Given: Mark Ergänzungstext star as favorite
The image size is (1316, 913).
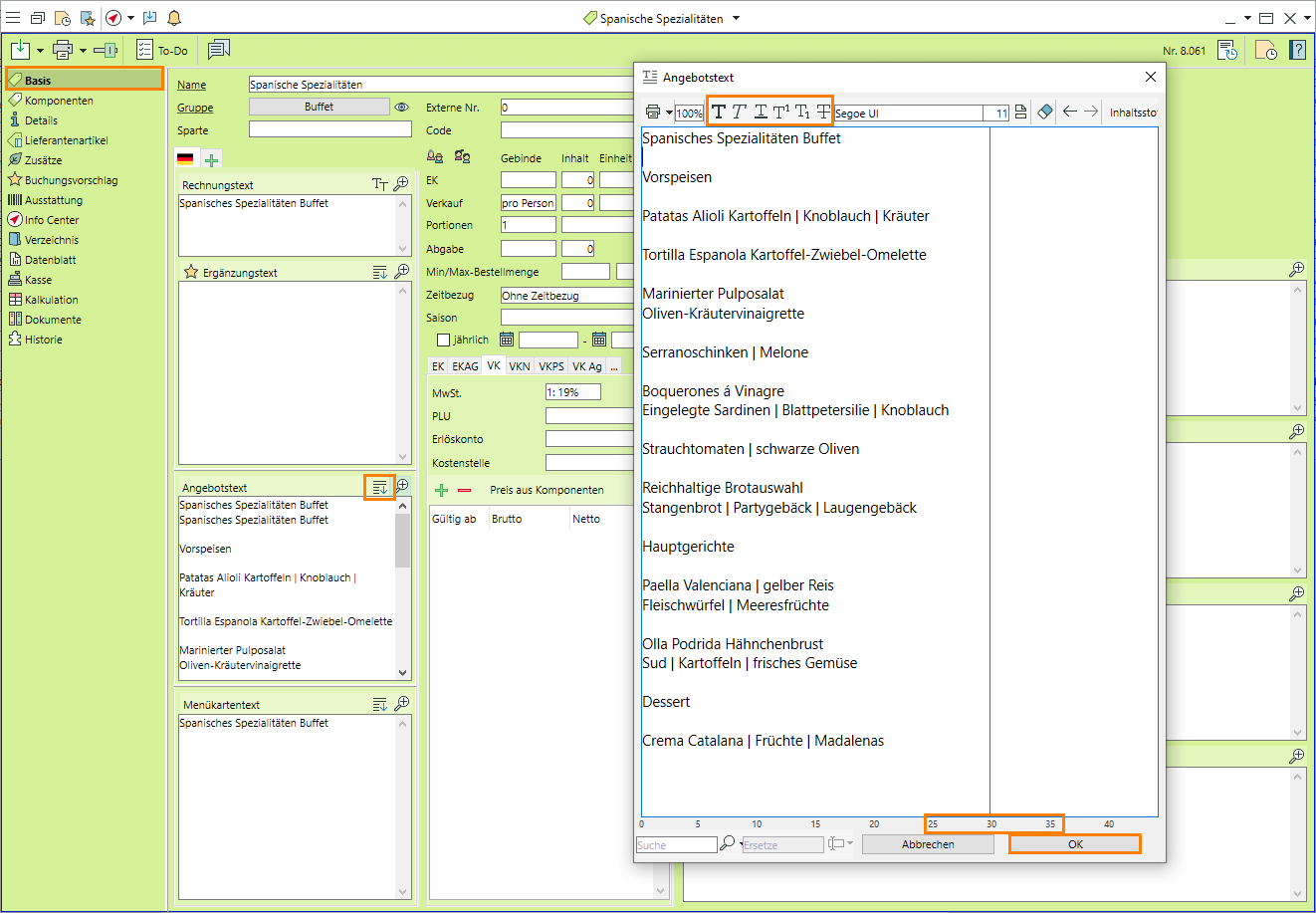Looking at the screenshot, I should (191, 272).
